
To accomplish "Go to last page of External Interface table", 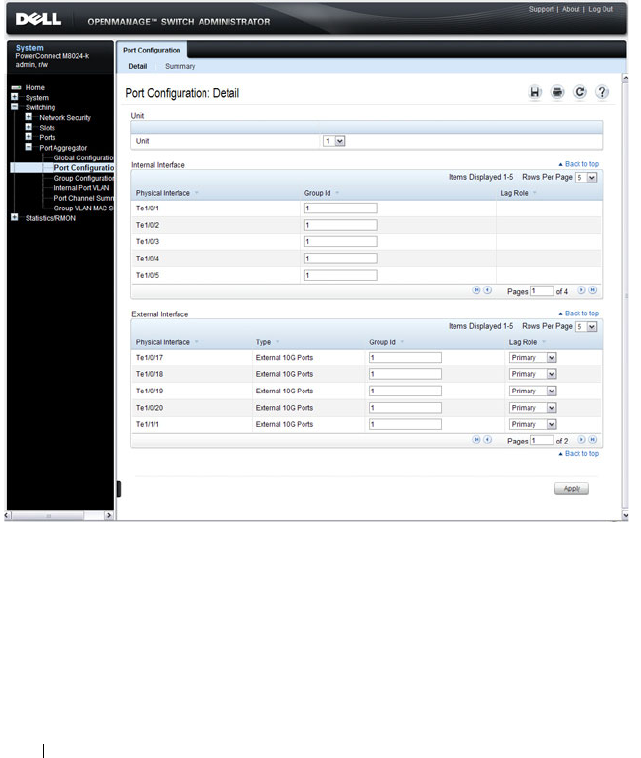I will [x=593, y=439].
